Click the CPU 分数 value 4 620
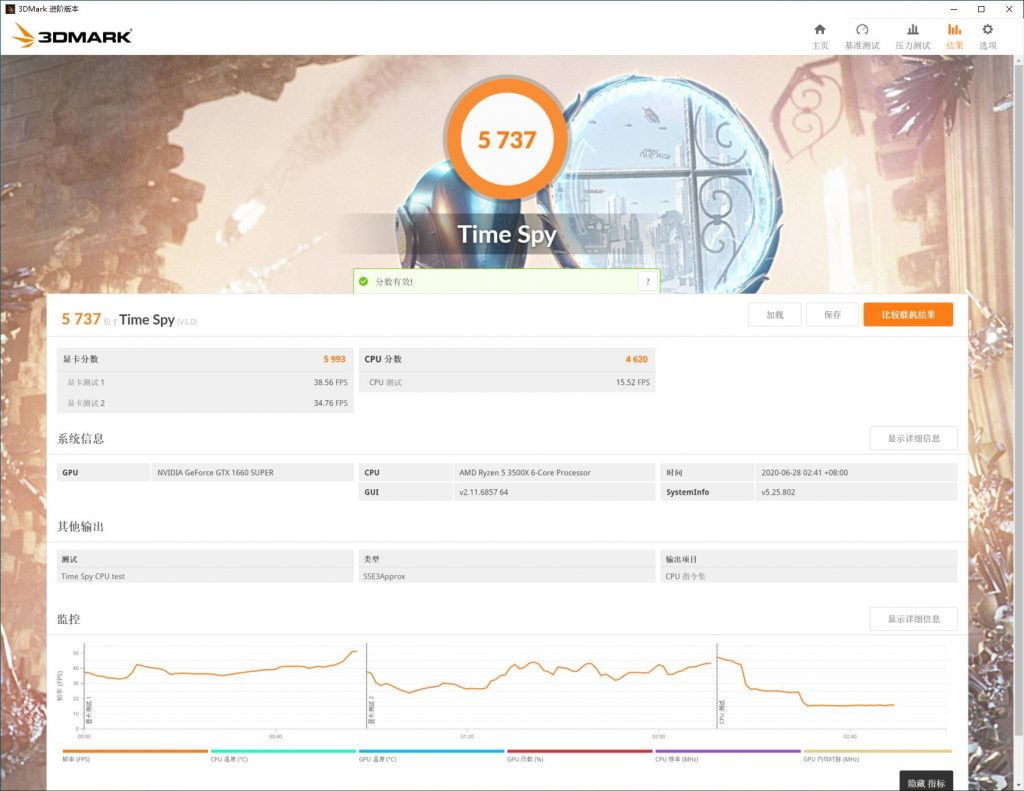 click(636, 359)
